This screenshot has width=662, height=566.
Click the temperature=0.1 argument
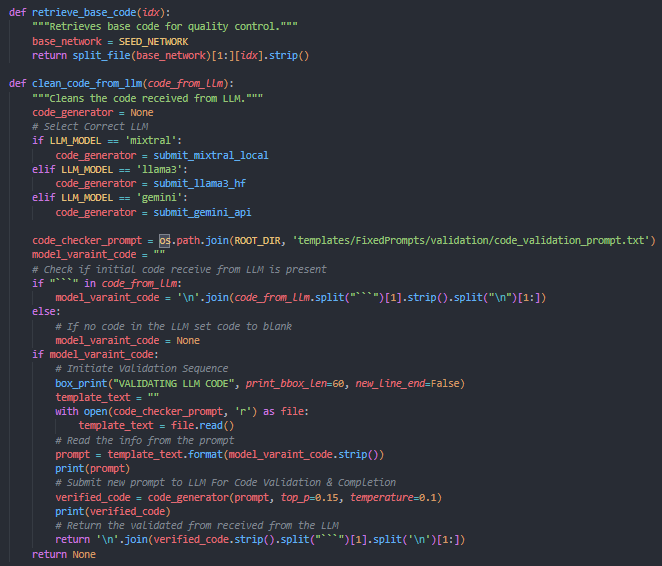click(393, 497)
